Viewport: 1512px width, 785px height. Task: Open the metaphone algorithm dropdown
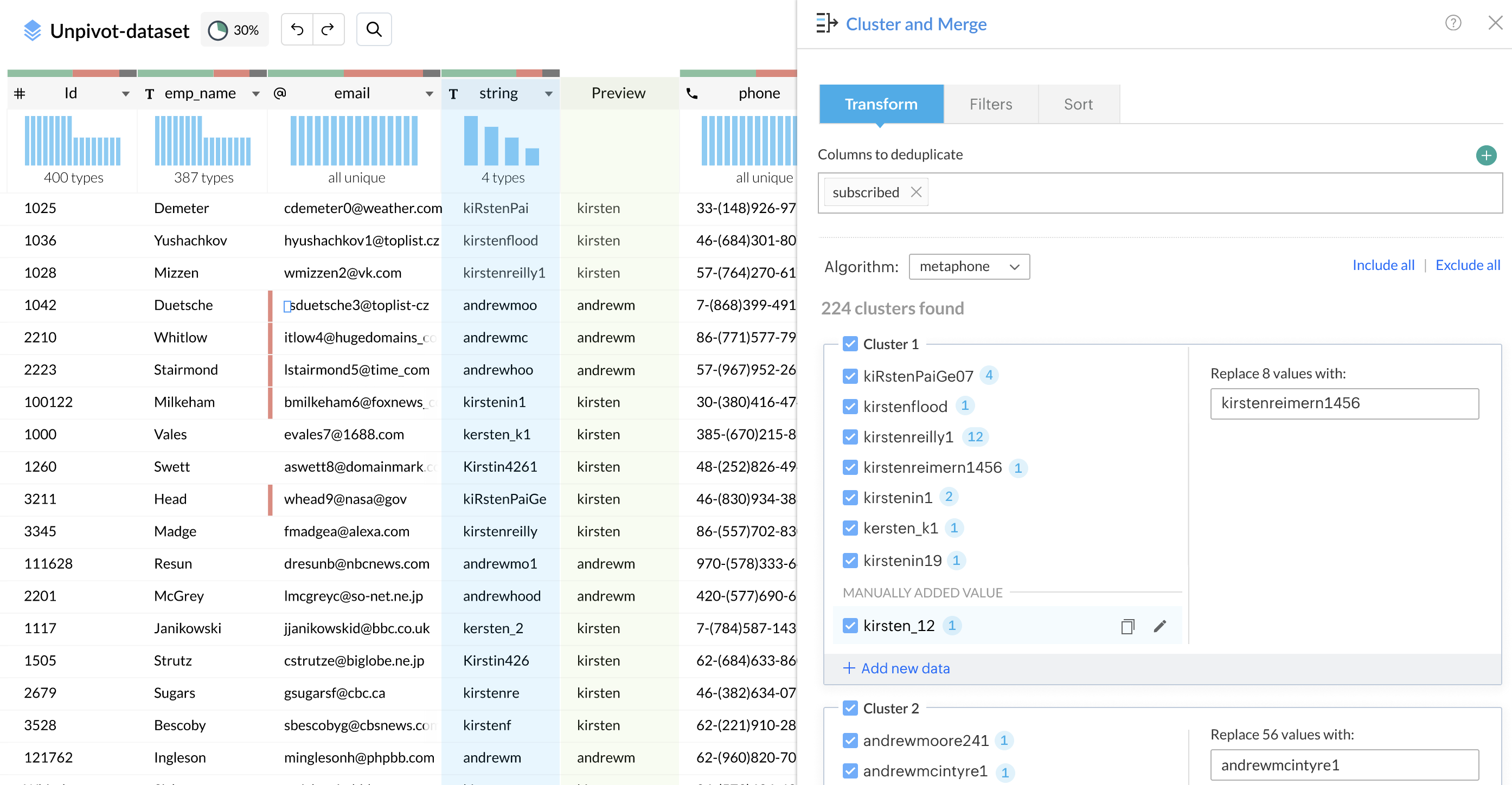pos(969,266)
